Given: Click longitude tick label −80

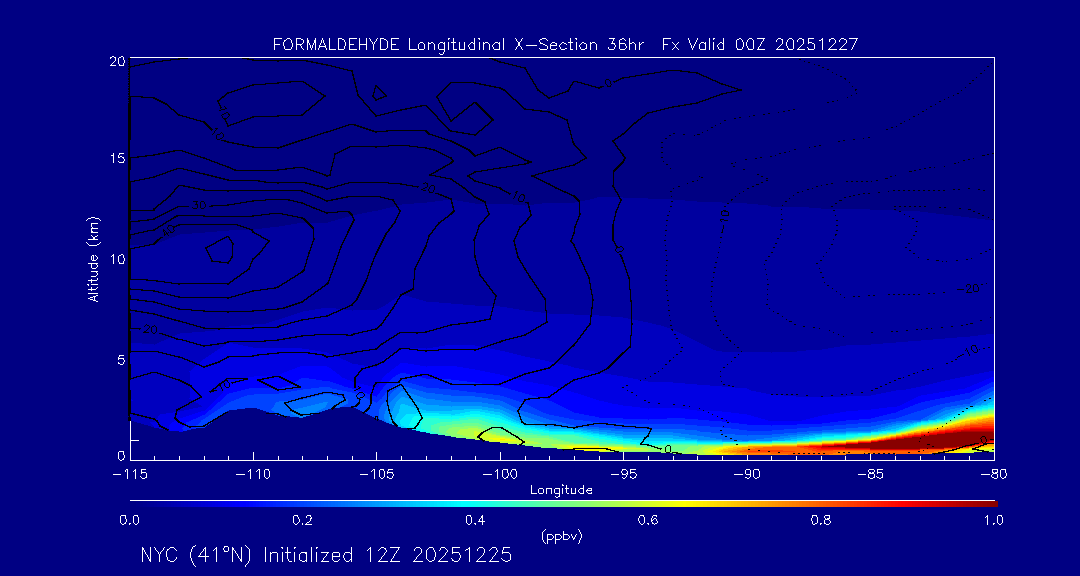Looking at the screenshot, I should pos(993,475).
